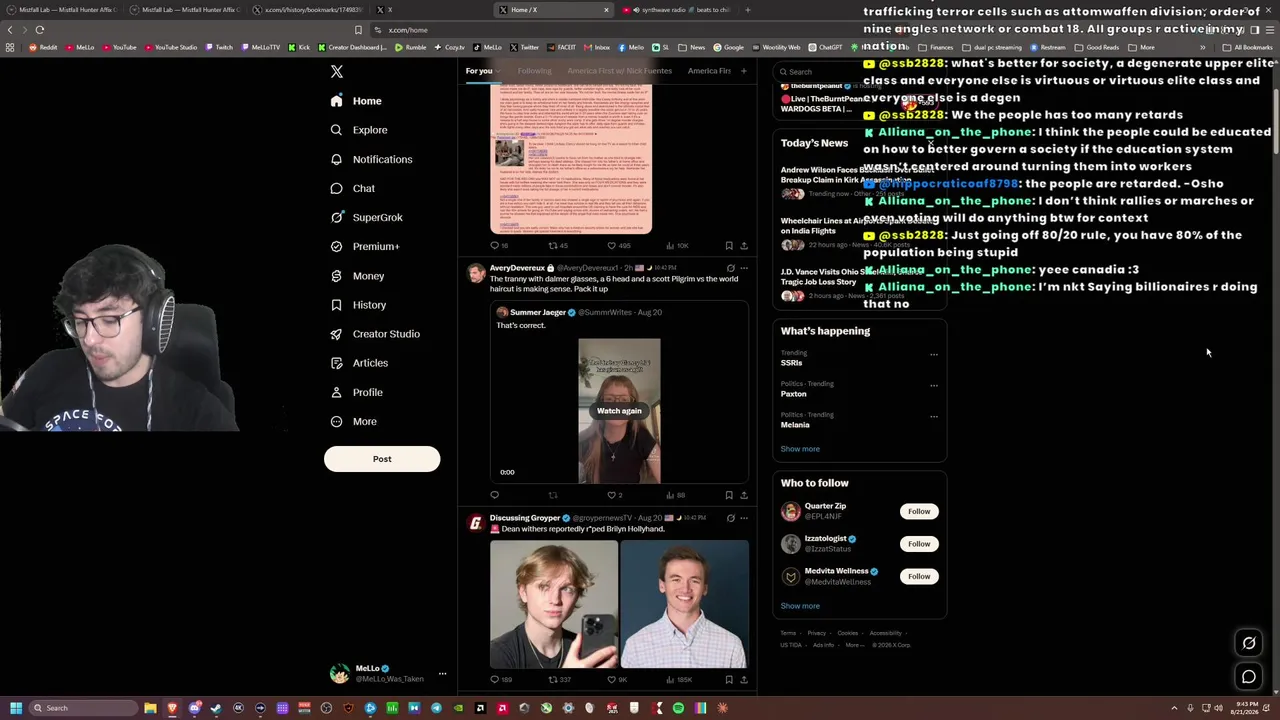Open the Discussing Groyper post's more menu

point(744,518)
